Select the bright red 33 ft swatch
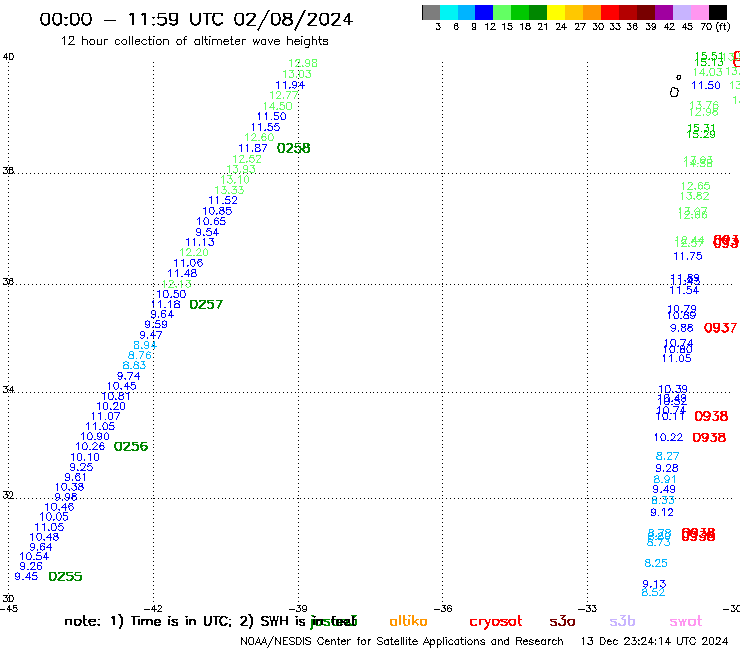This screenshot has height=650, width=740. point(610,12)
